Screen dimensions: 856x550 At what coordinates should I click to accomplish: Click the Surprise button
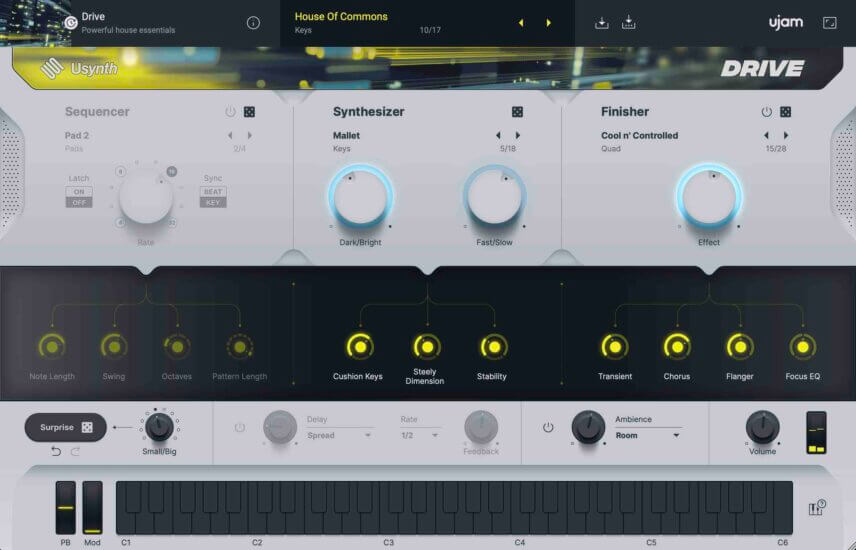pyautogui.click(x=66, y=427)
